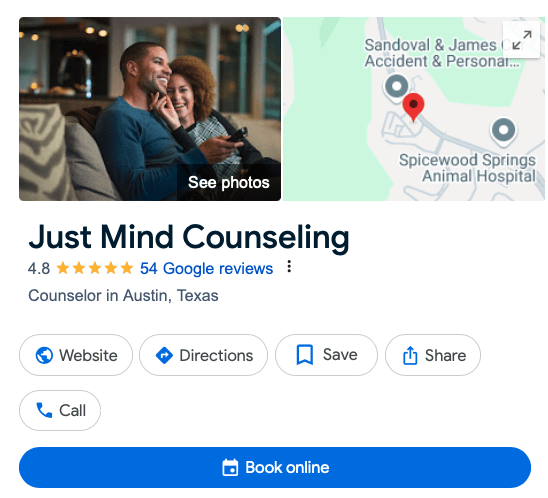Image resolution: width=548 pixels, height=498 pixels.
Task: Click the calendar icon on Book online
Action: tap(230, 467)
